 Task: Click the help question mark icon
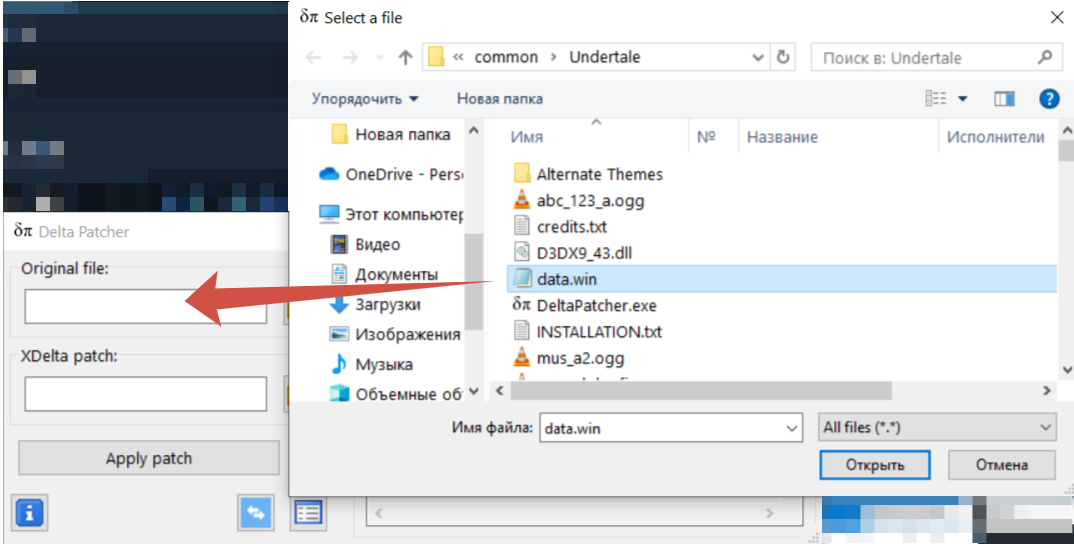coord(1049,99)
